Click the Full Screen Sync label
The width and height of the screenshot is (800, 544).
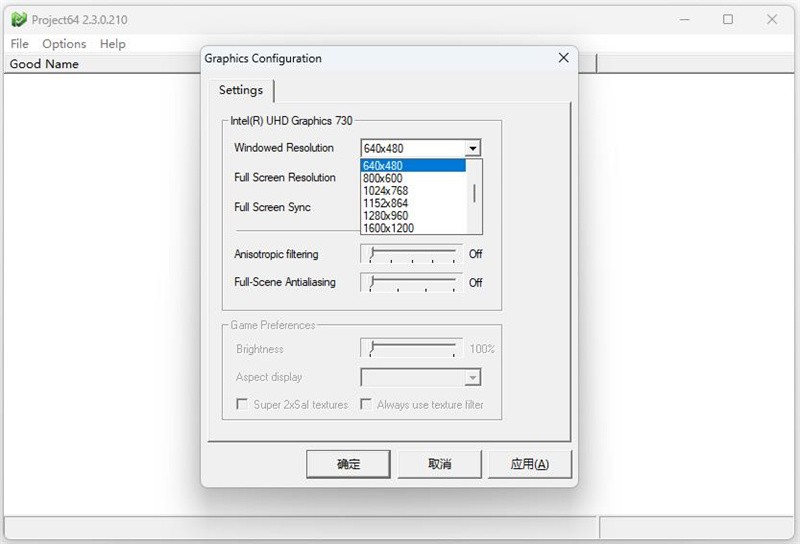point(272,207)
